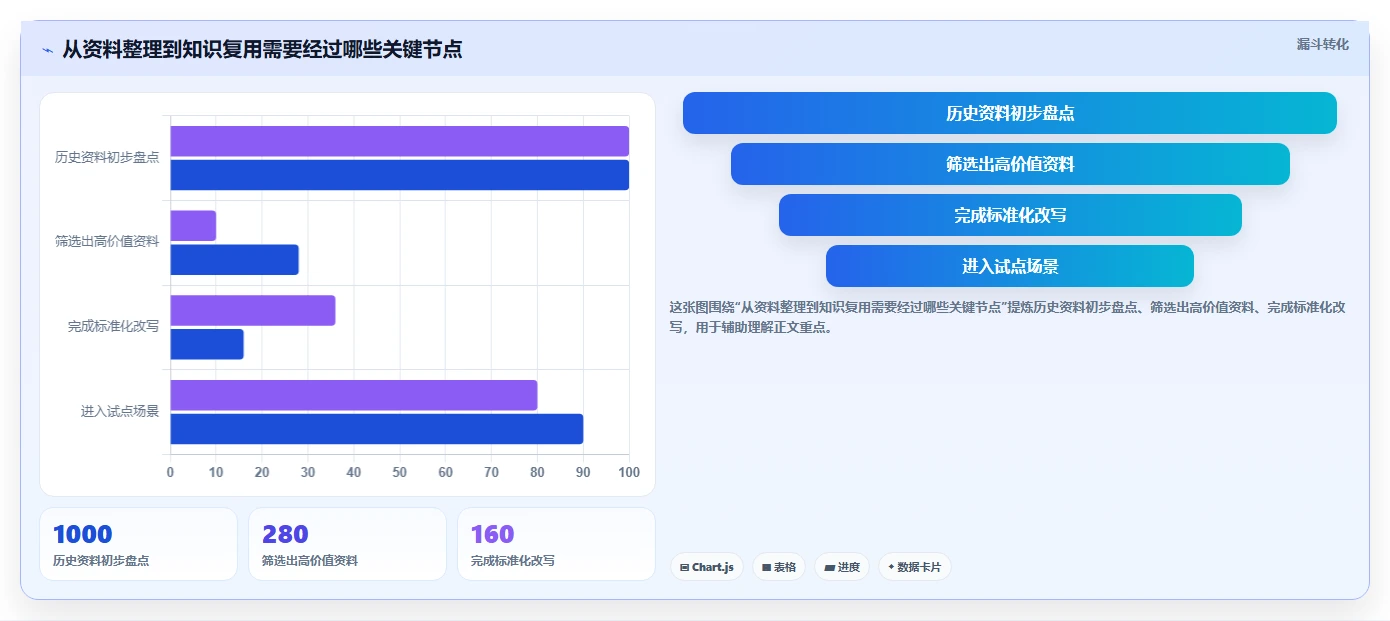Click the purple bar for 历史资料初步盘点
This screenshot has width=1390, height=621.
tap(400, 141)
